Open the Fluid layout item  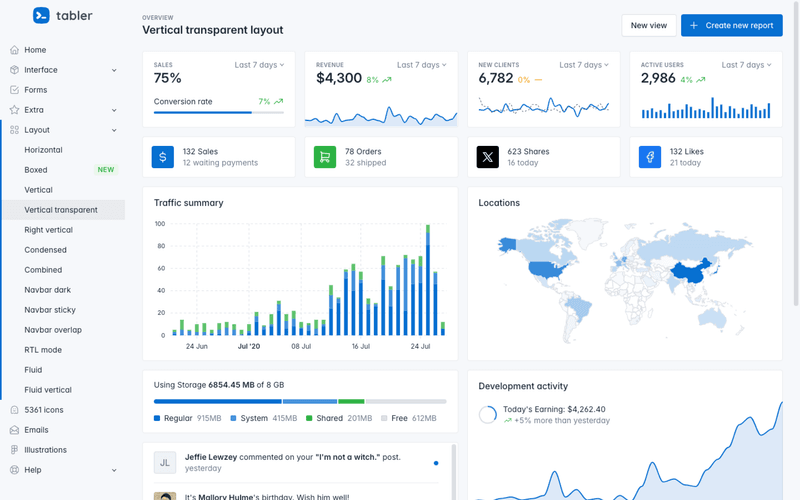(x=64, y=370)
